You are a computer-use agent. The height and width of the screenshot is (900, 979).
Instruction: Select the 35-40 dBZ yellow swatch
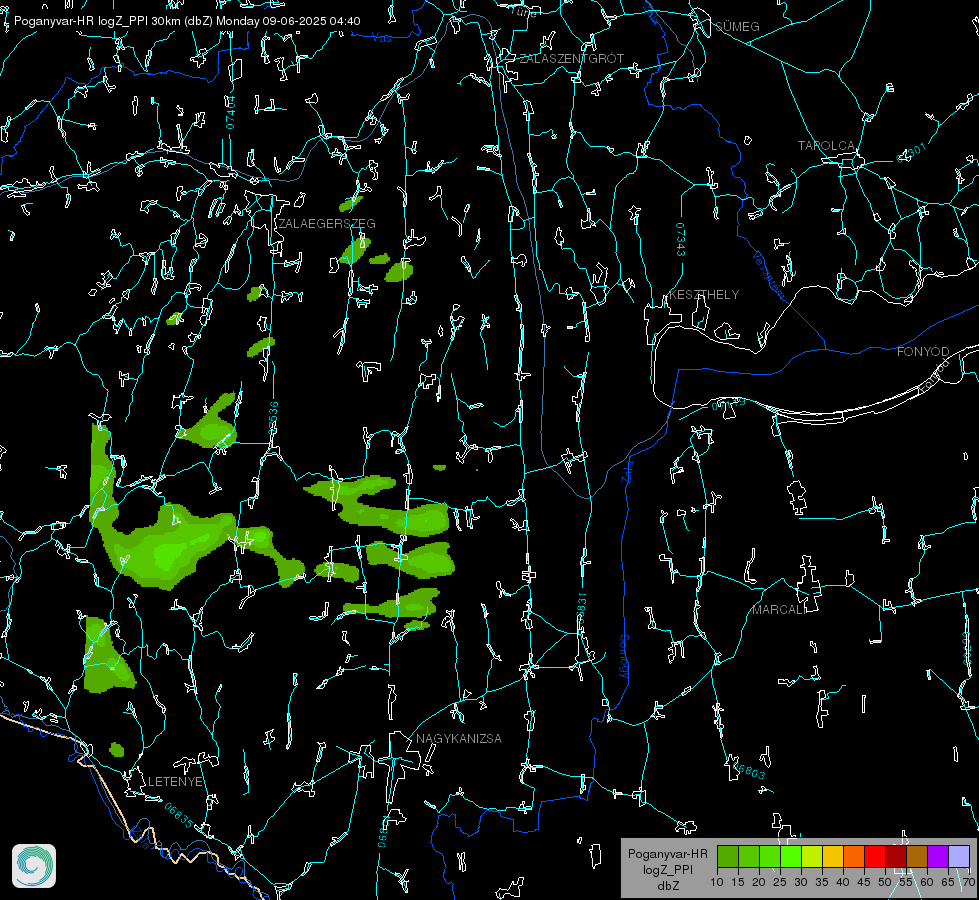833,856
